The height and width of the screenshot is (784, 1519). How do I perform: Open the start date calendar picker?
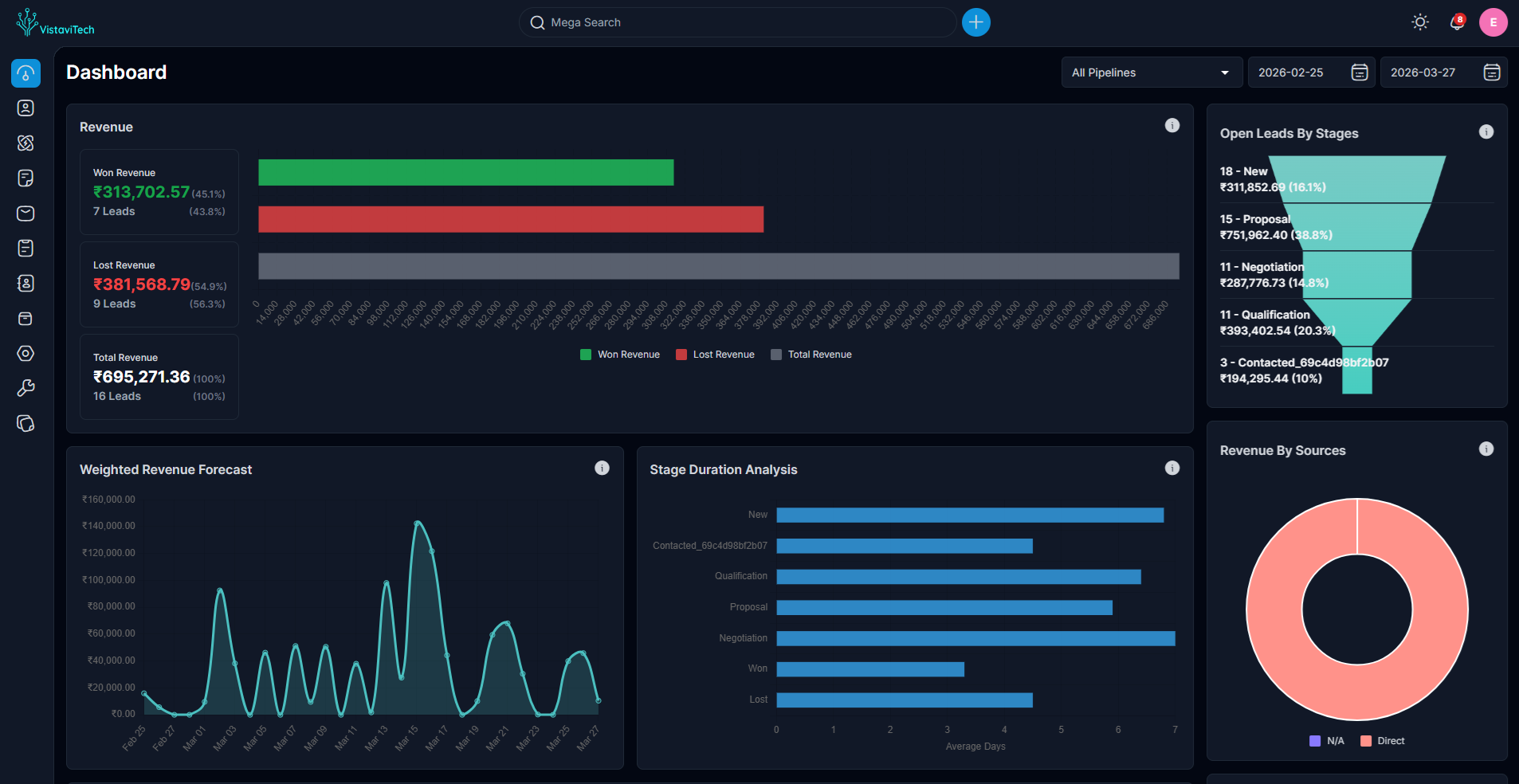(x=1359, y=72)
